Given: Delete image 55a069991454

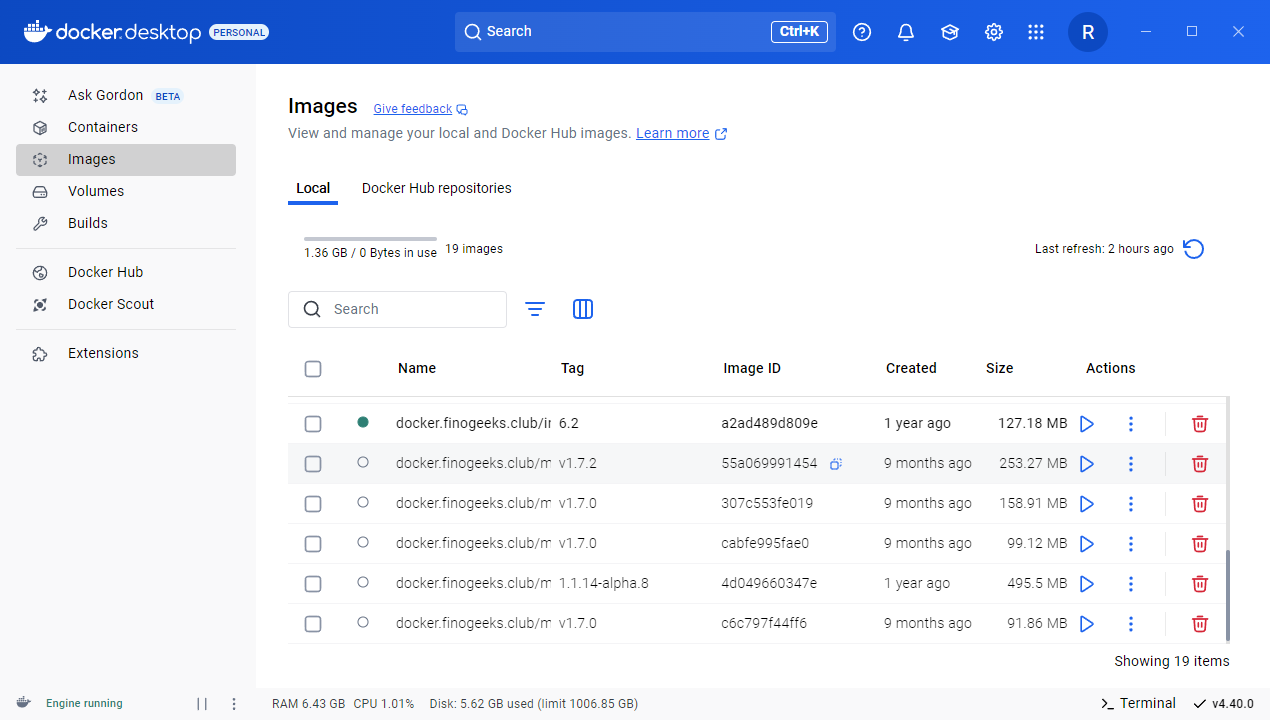Looking at the screenshot, I should [1200, 464].
